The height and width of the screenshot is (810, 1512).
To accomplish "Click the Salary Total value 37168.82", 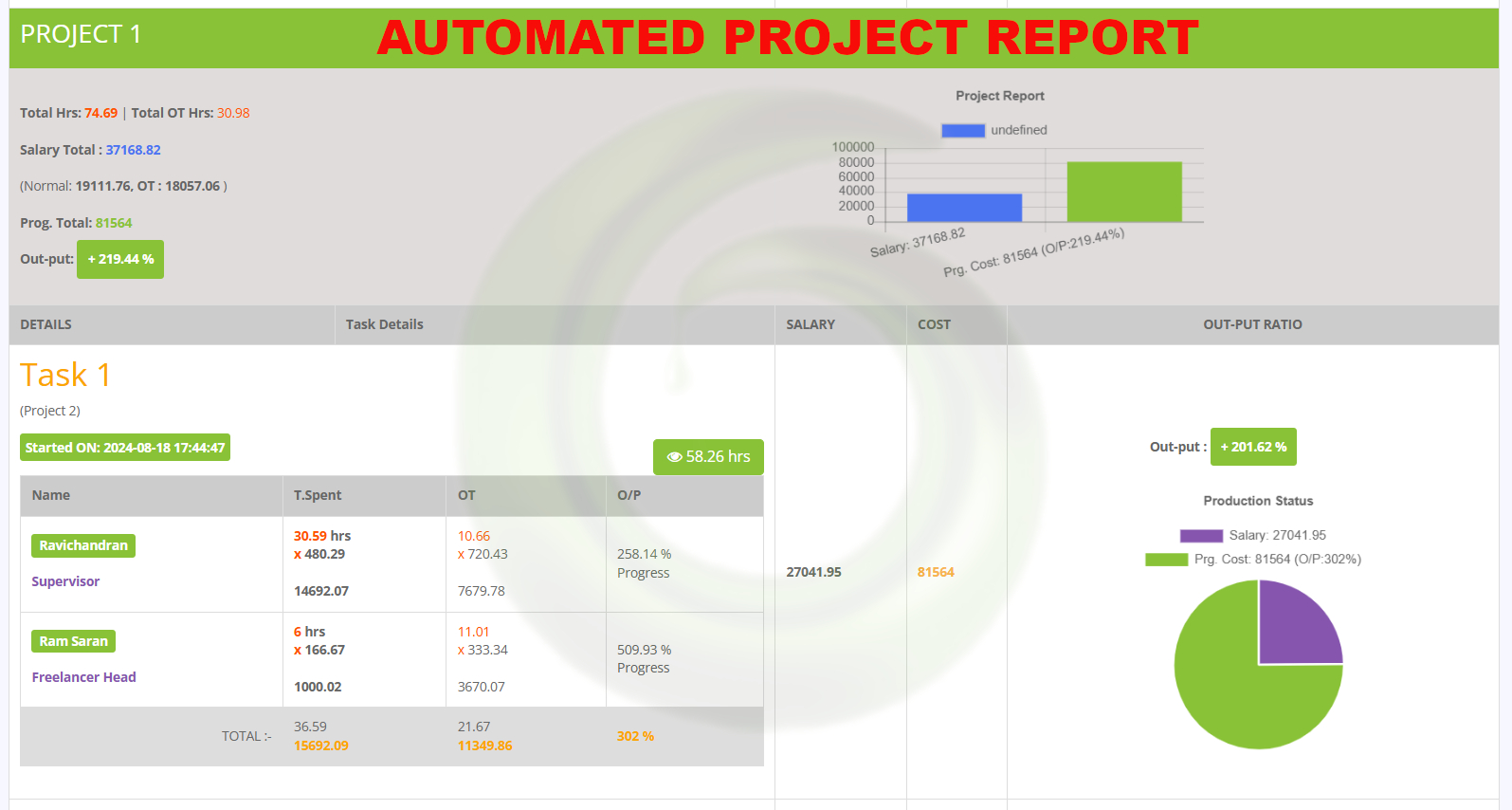I will (133, 150).
